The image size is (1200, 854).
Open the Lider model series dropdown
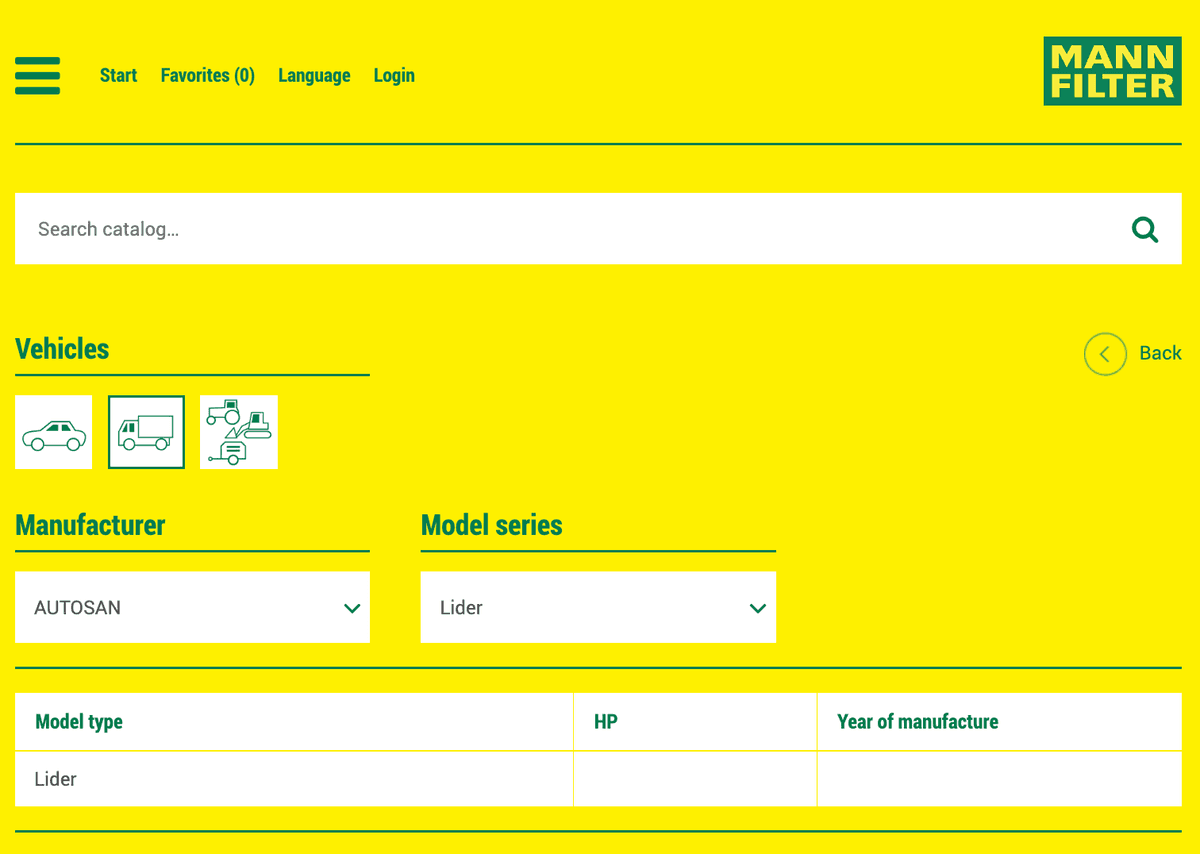598,607
